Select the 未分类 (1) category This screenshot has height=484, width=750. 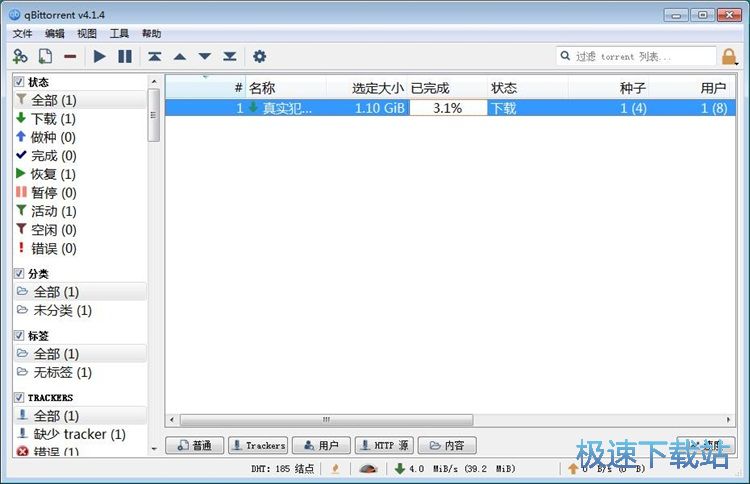point(80,310)
